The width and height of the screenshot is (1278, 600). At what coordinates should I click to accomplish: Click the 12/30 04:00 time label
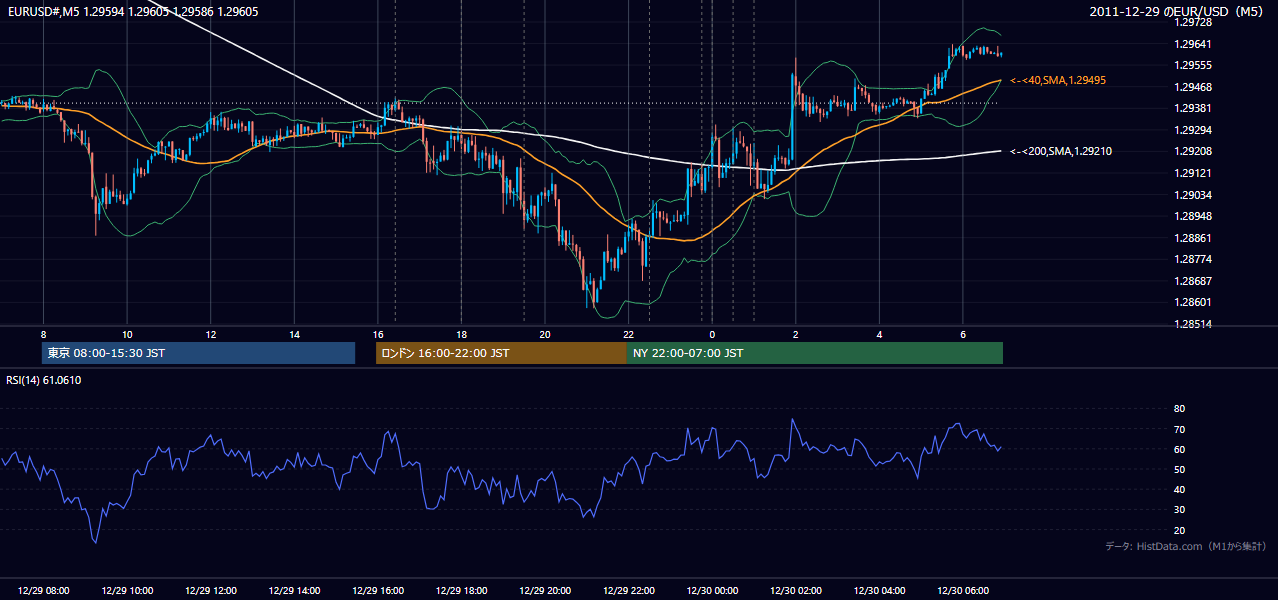pyautogui.click(x=879, y=591)
